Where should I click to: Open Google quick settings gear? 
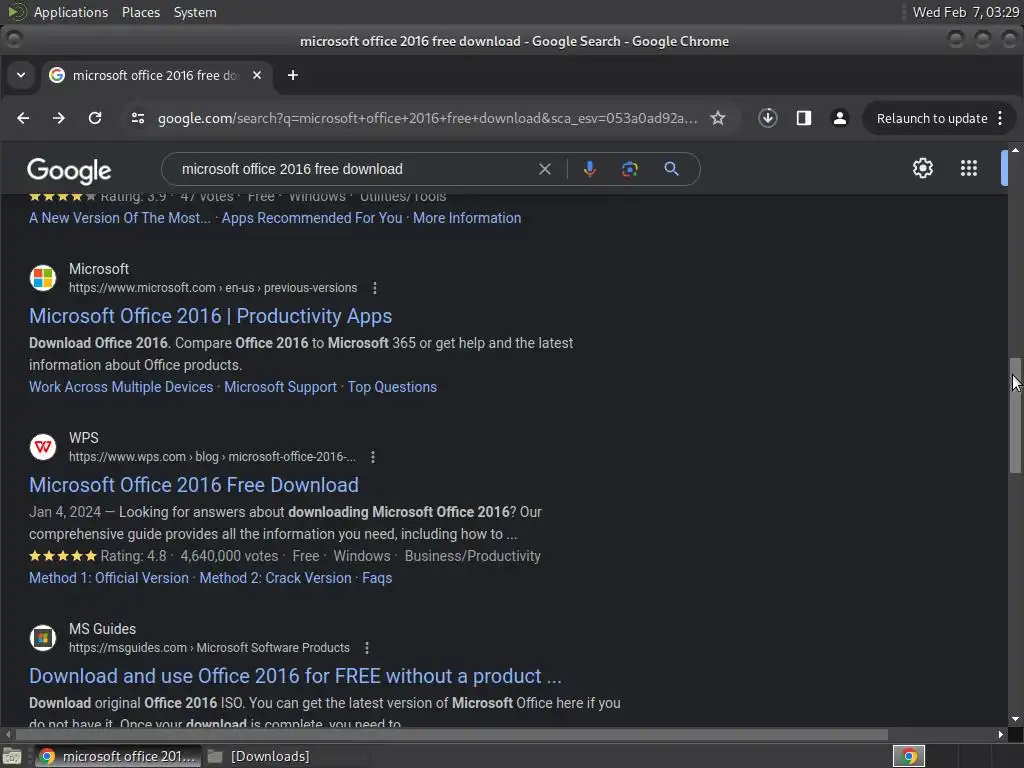coord(922,168)
